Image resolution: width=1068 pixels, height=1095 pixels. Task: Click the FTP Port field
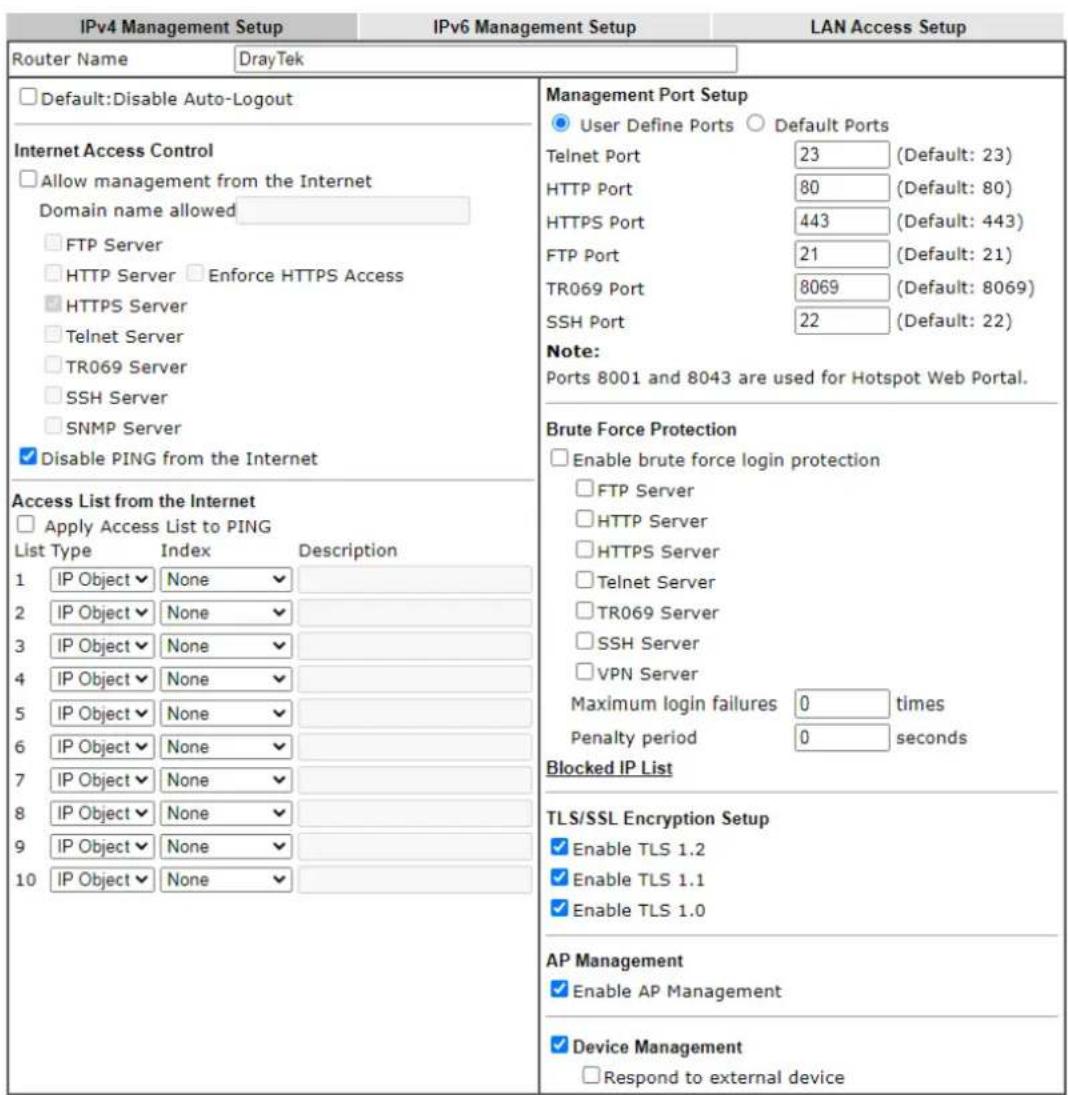842,254
